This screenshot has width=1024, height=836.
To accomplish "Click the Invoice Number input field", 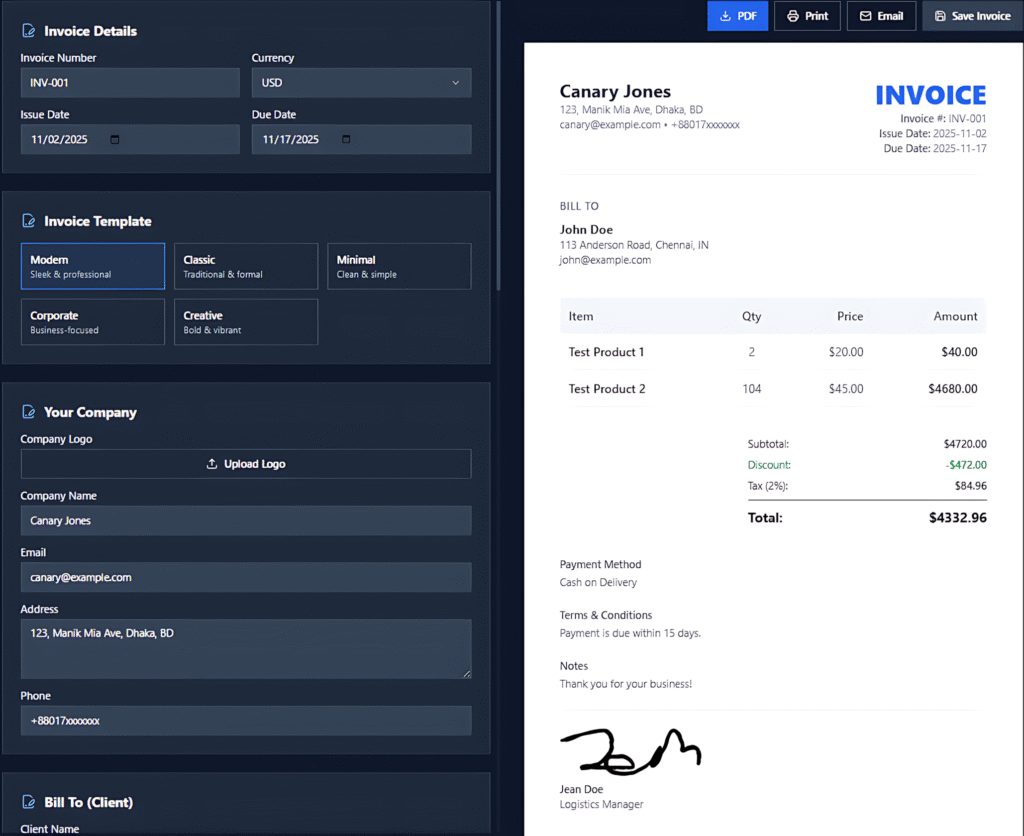I will coord(130,83).
